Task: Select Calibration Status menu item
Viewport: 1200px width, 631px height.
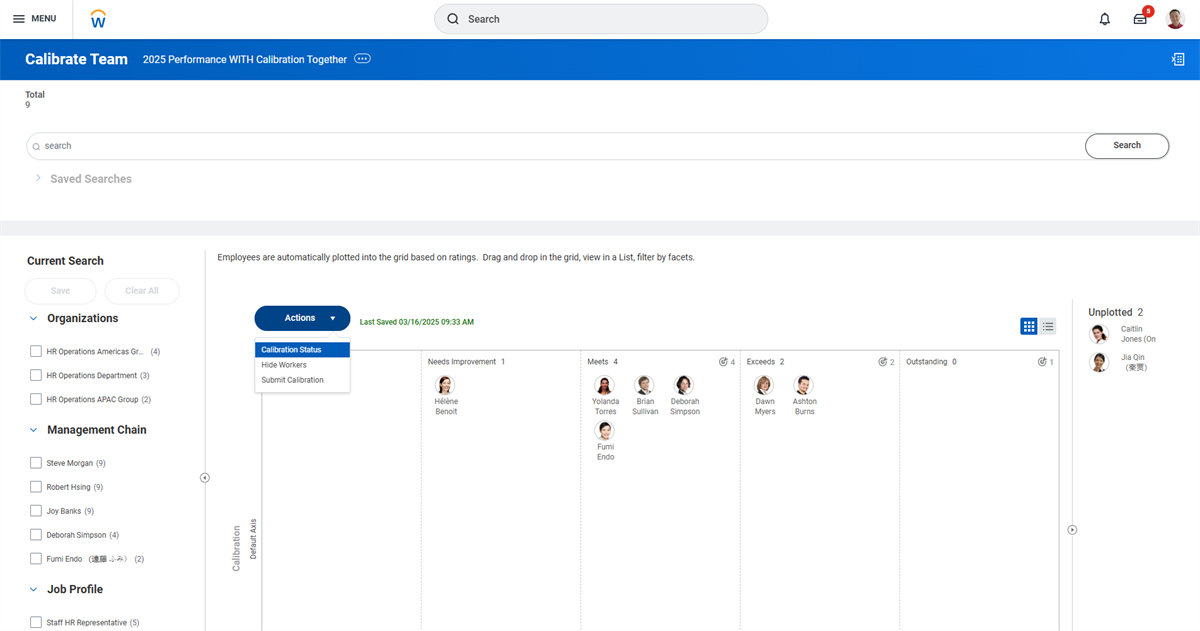Action: click(302, 350)
